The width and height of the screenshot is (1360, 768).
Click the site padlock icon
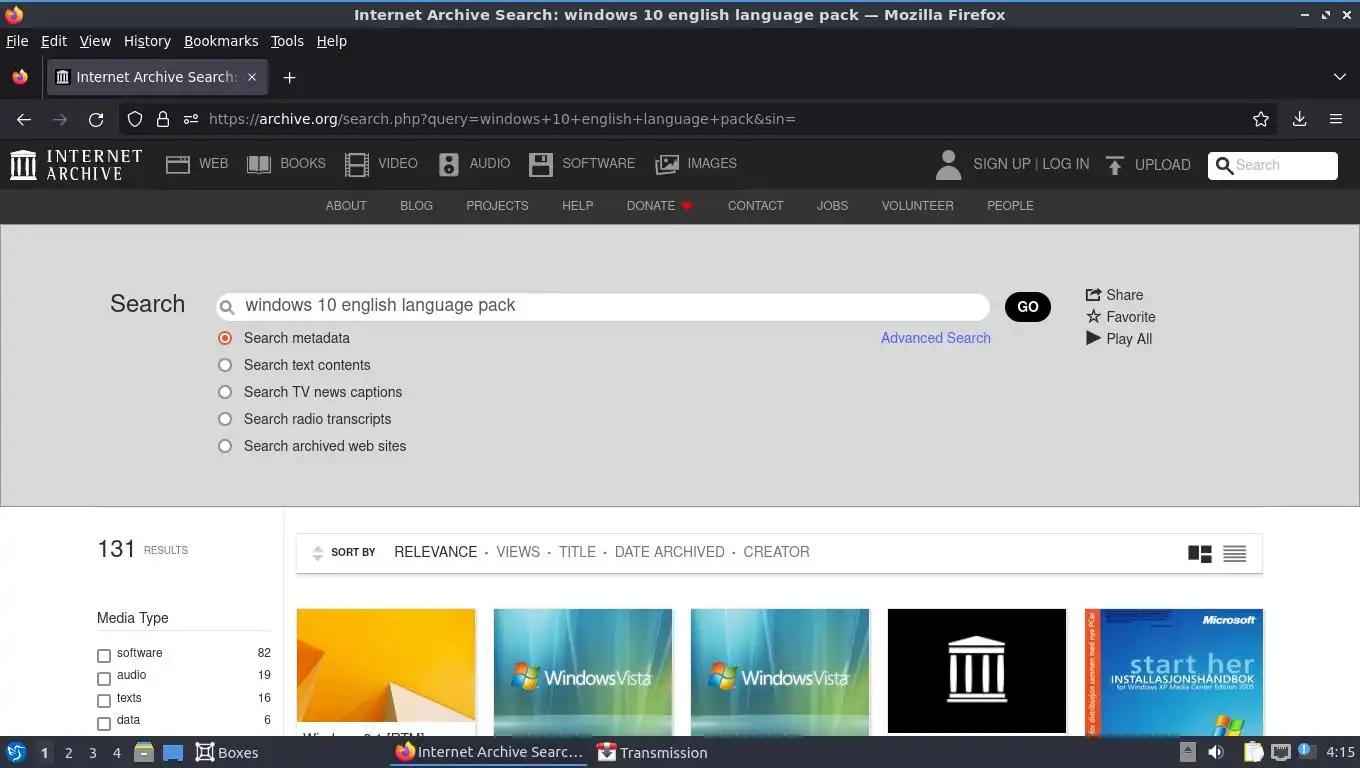tap(163, 119)
